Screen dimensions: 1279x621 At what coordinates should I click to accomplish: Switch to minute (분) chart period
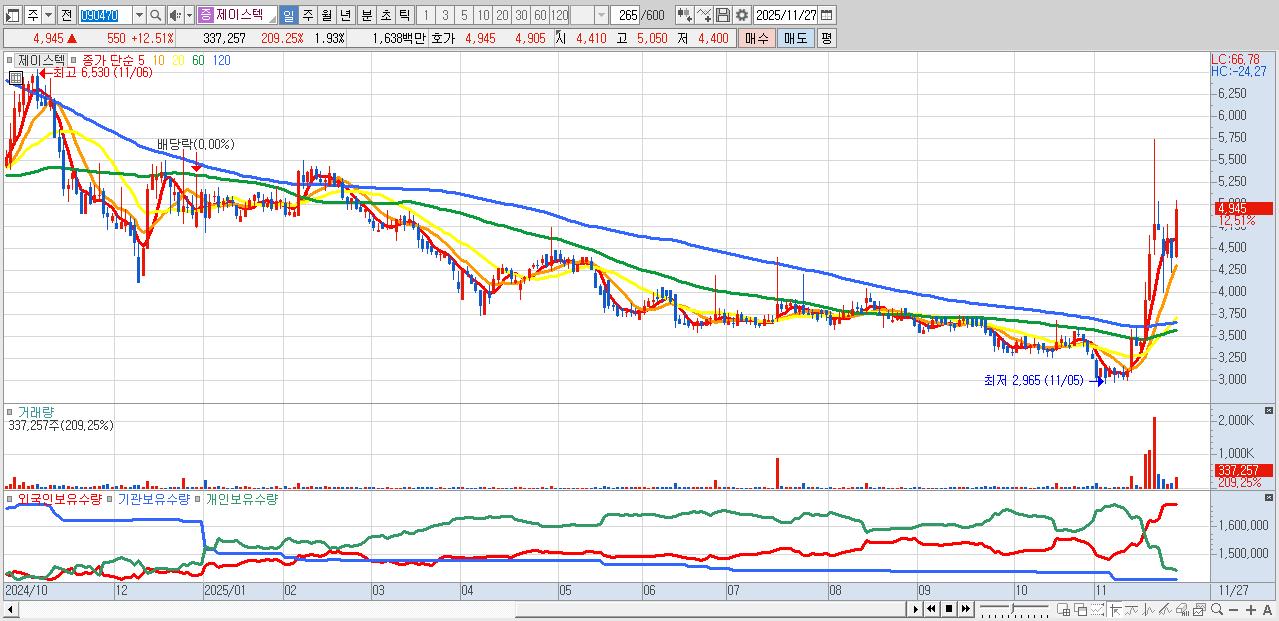tap(365, 15)
